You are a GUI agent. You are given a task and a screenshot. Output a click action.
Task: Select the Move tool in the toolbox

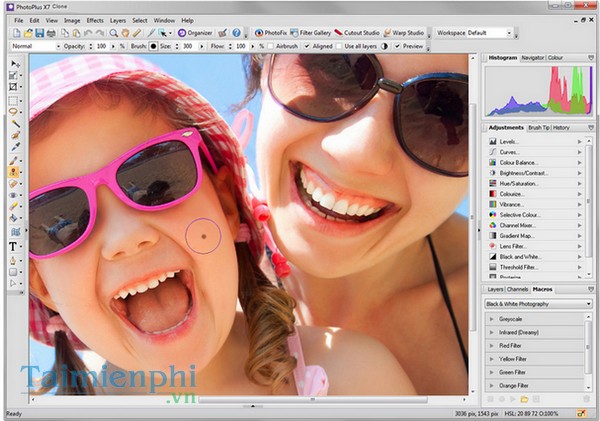point(14,63)
